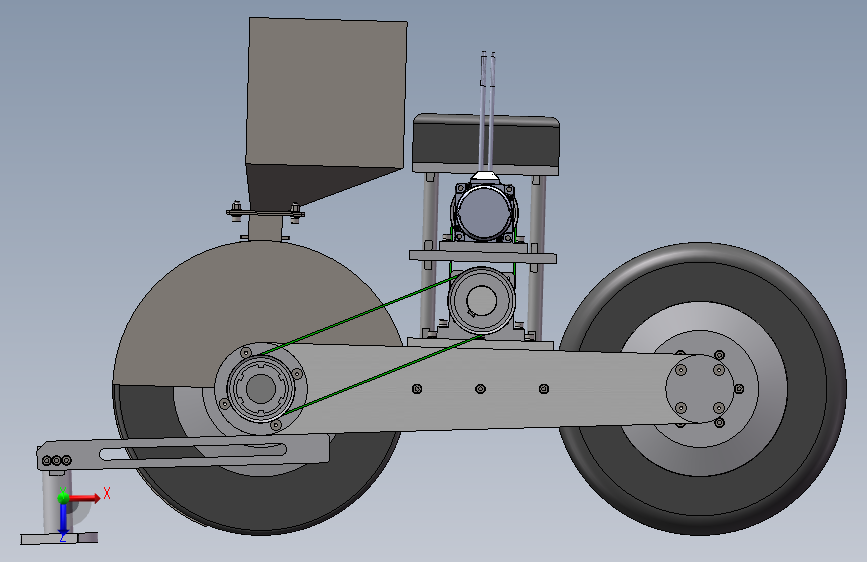The width and height of the screenshot is (867, 562).
Task: Select the flat foot pad under the triad
Action: coord(59,538)
